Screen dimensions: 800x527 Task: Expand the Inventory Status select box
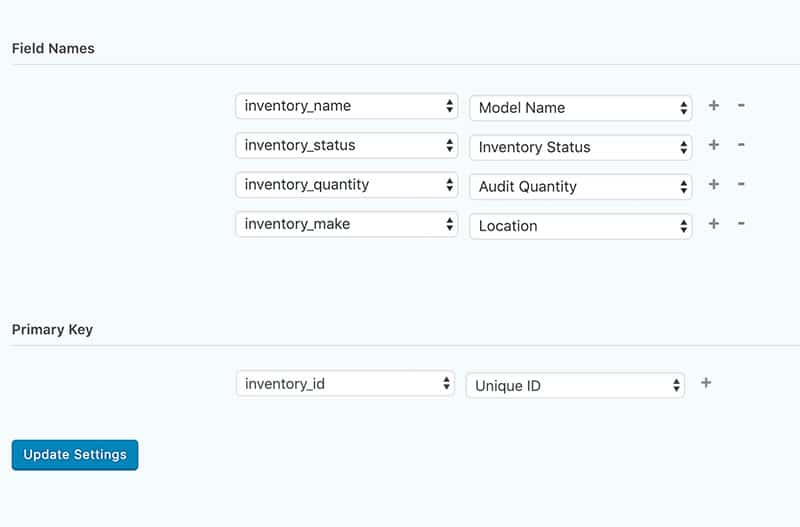coord(581,147)
